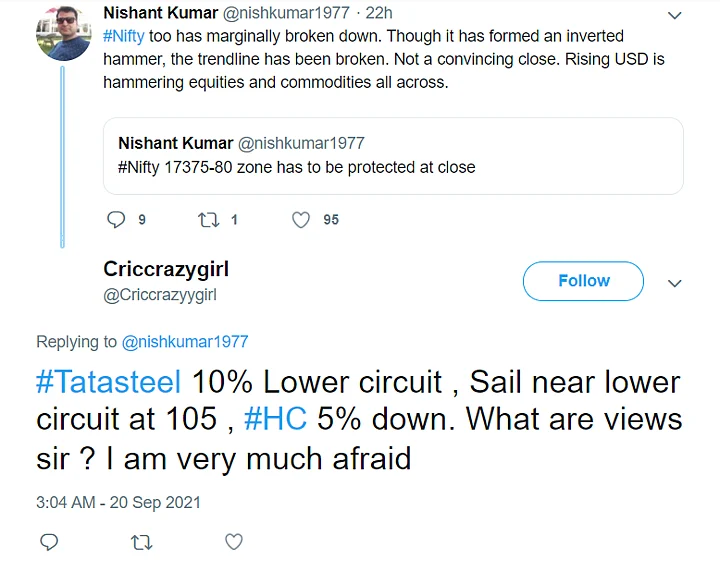Retweet Nishant Kumar's Nifty tweet
720x571 pixels.
pos(208,220)
